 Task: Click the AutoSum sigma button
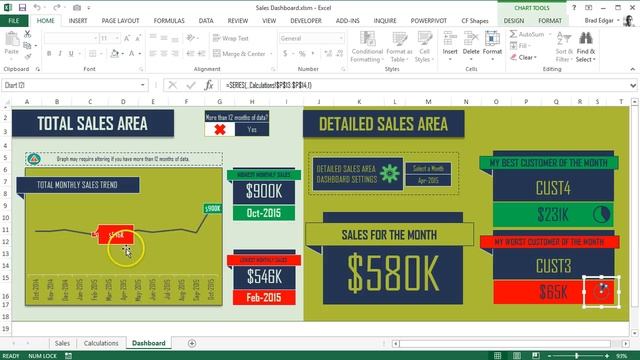[527, 34]
